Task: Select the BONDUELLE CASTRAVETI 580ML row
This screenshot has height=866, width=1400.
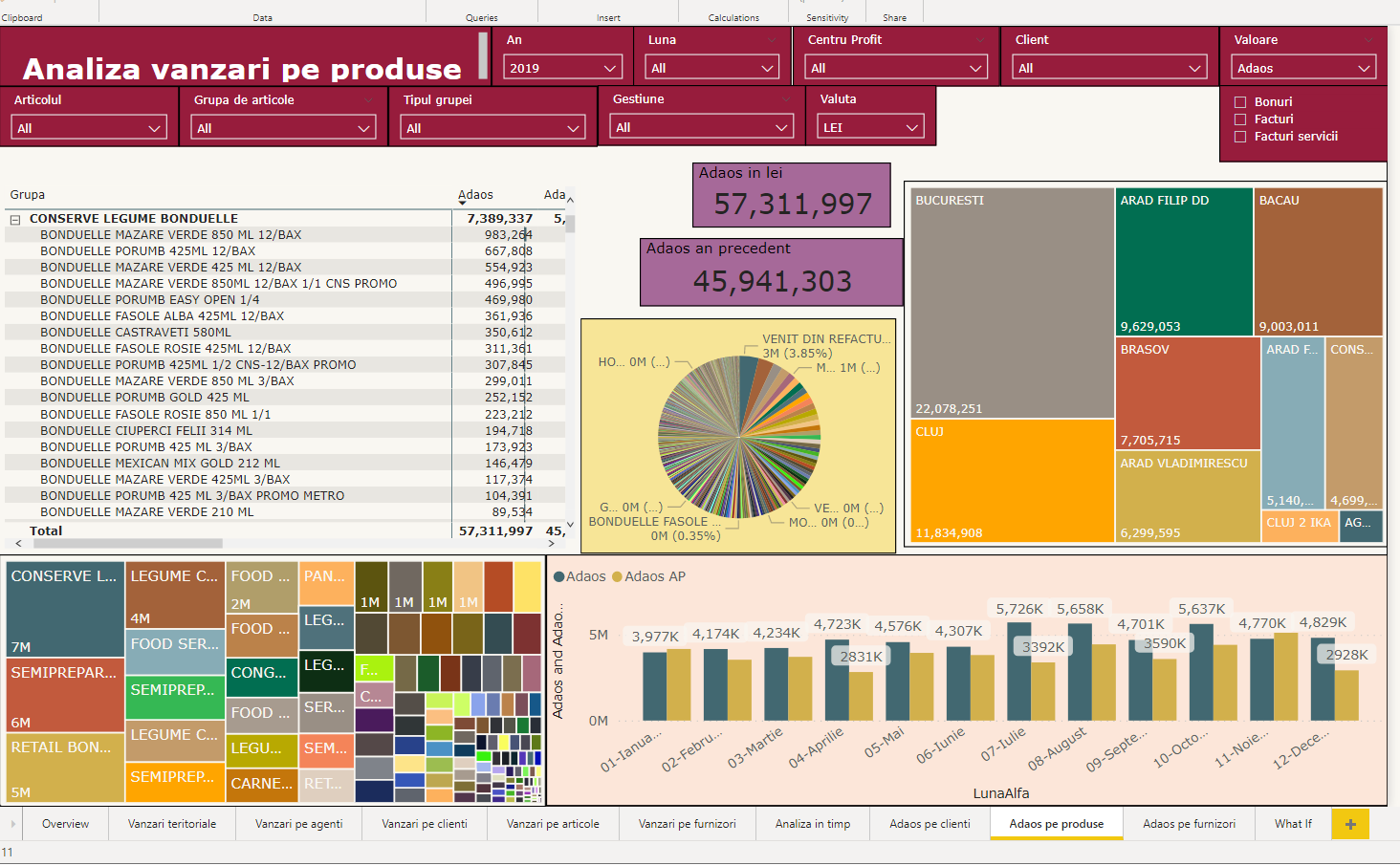Action: [135, 333]
